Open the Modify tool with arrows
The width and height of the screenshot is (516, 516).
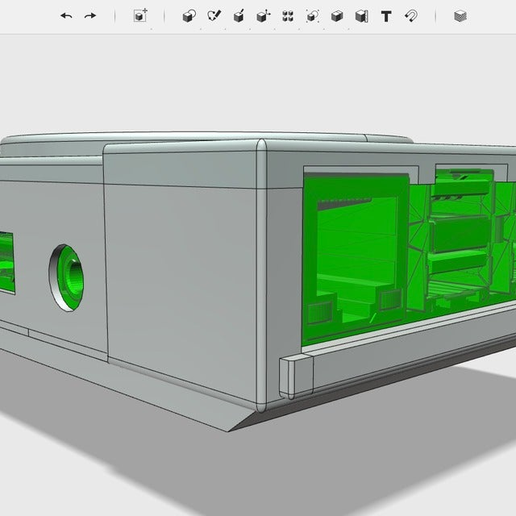pyautogui.click(x=263, y=16)
